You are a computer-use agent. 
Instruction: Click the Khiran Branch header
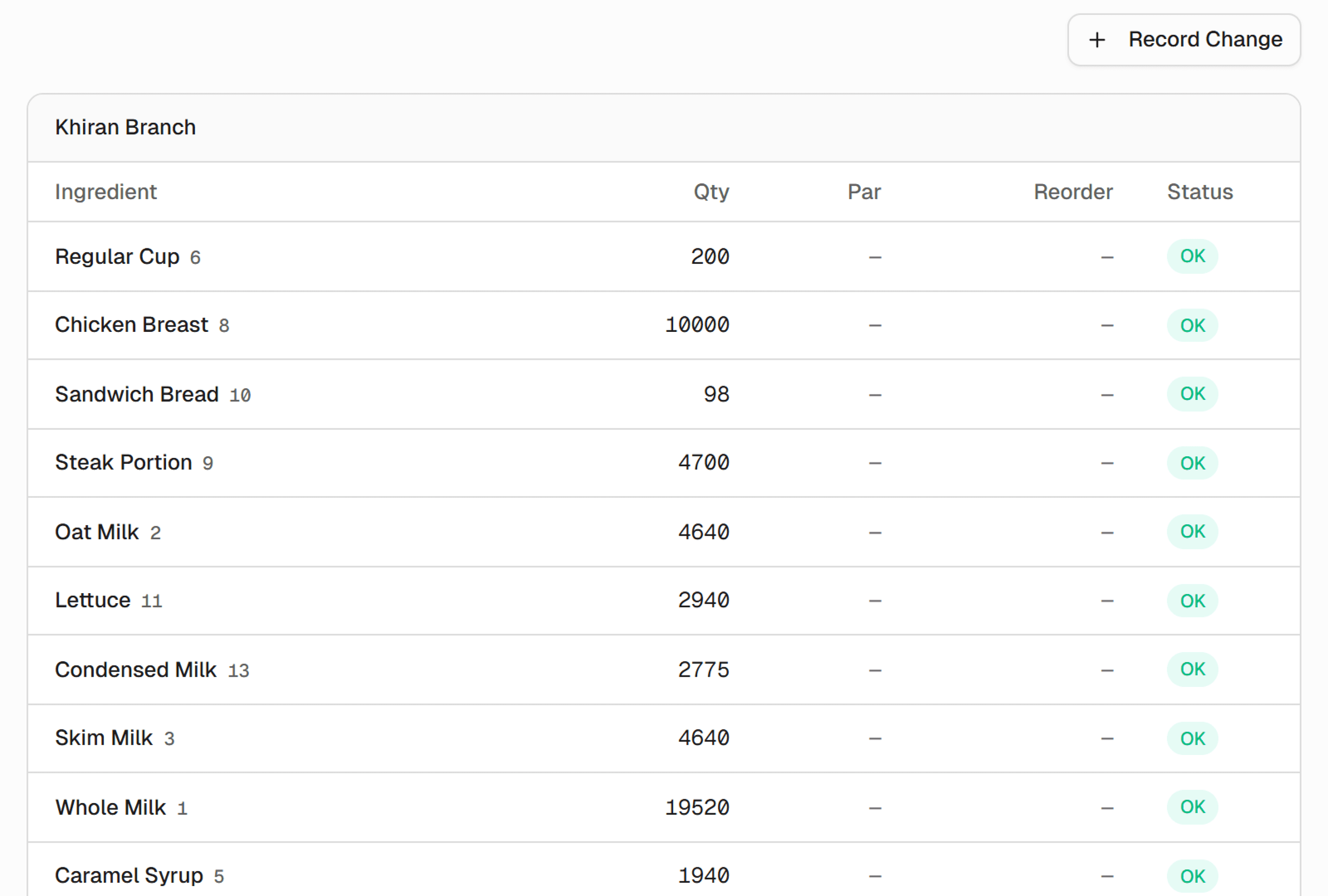tap(125, 127)
